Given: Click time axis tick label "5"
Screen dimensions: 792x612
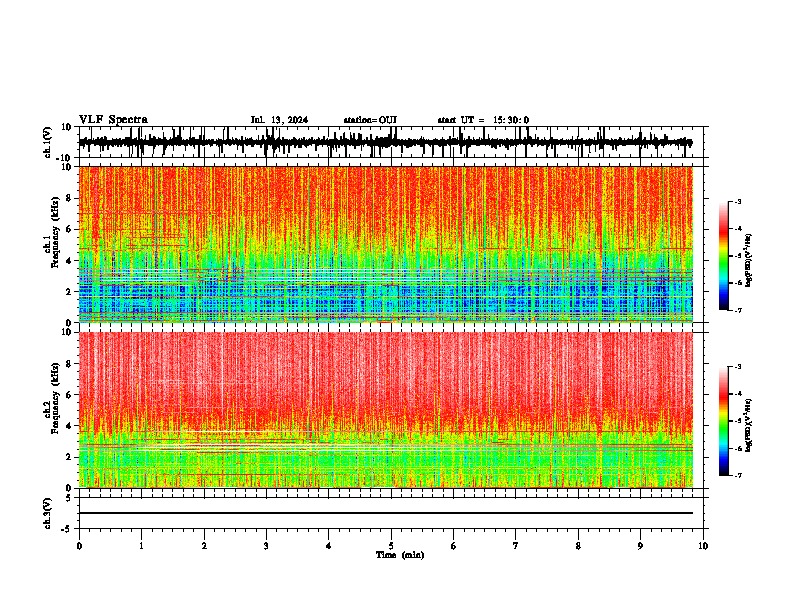Looking at the screenshot, I should pos(391,546).
